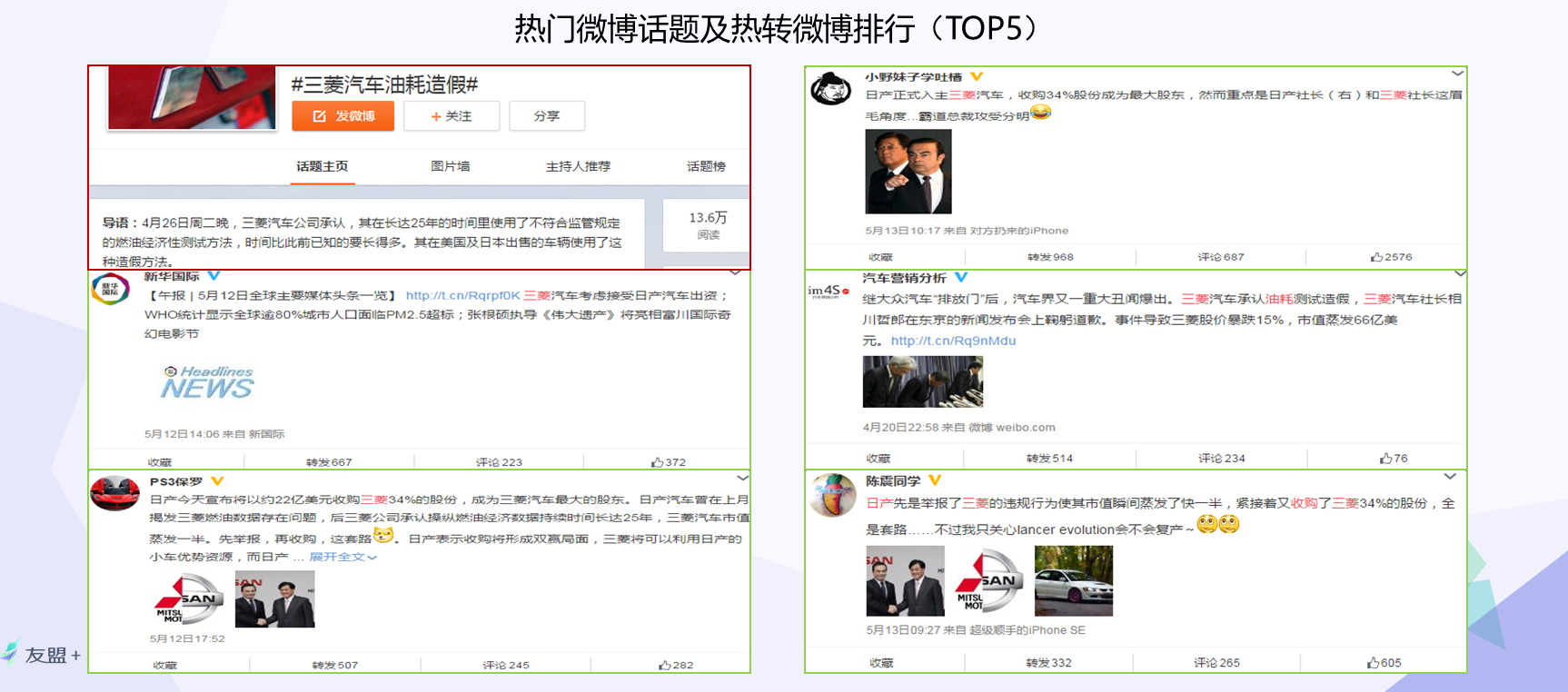Open Nissan Mitsubishi logo image in PS3保罗 post
This screenshot has height=692, width=1568.
pyautogui.click(x=189, y=599)
